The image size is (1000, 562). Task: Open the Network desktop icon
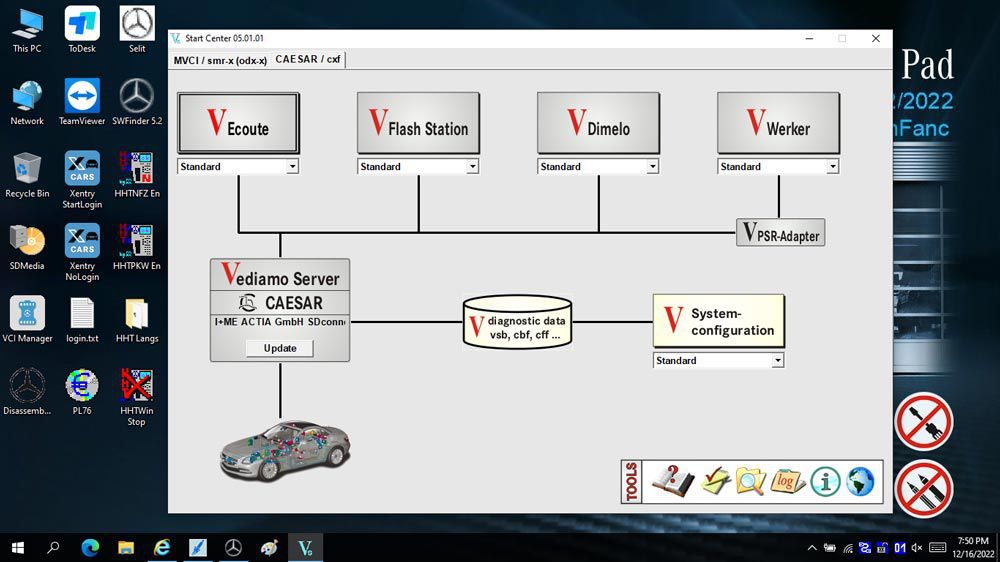27,103
